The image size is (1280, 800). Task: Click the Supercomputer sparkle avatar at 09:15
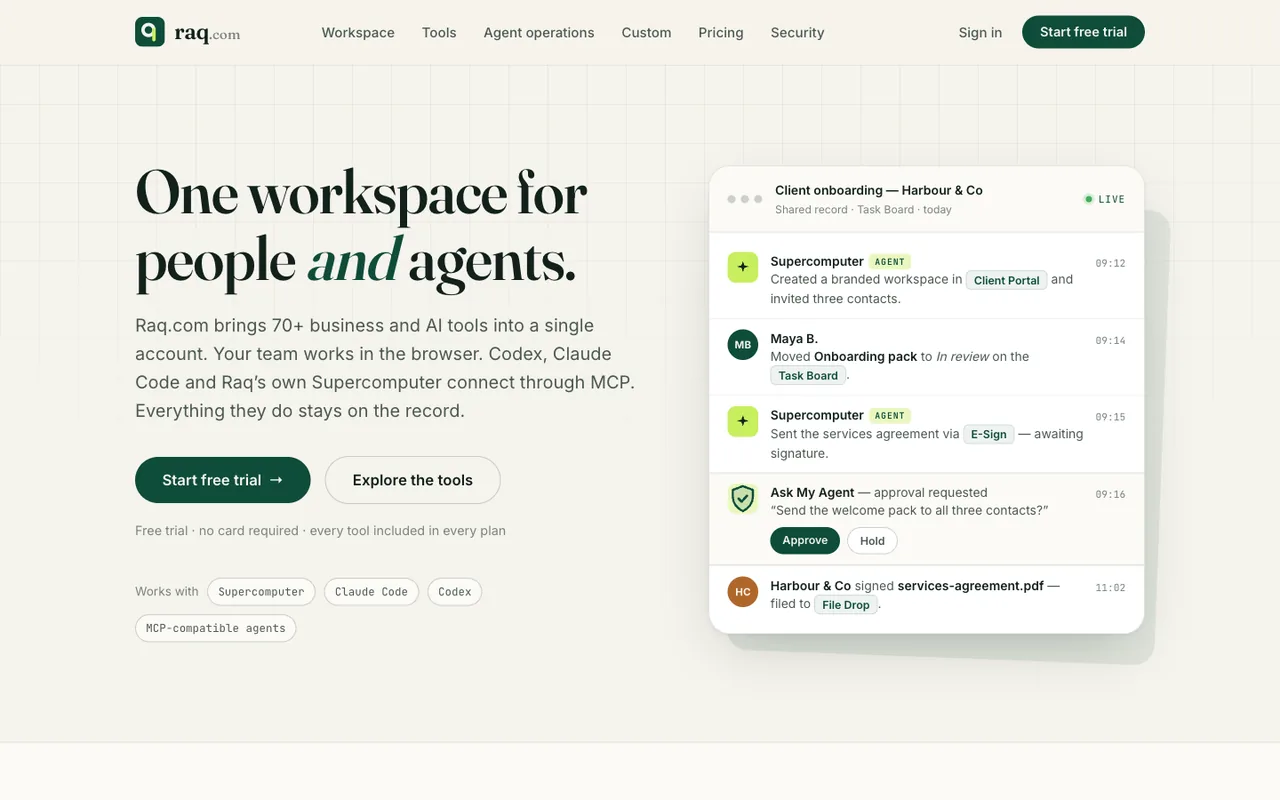pos(743,421)
